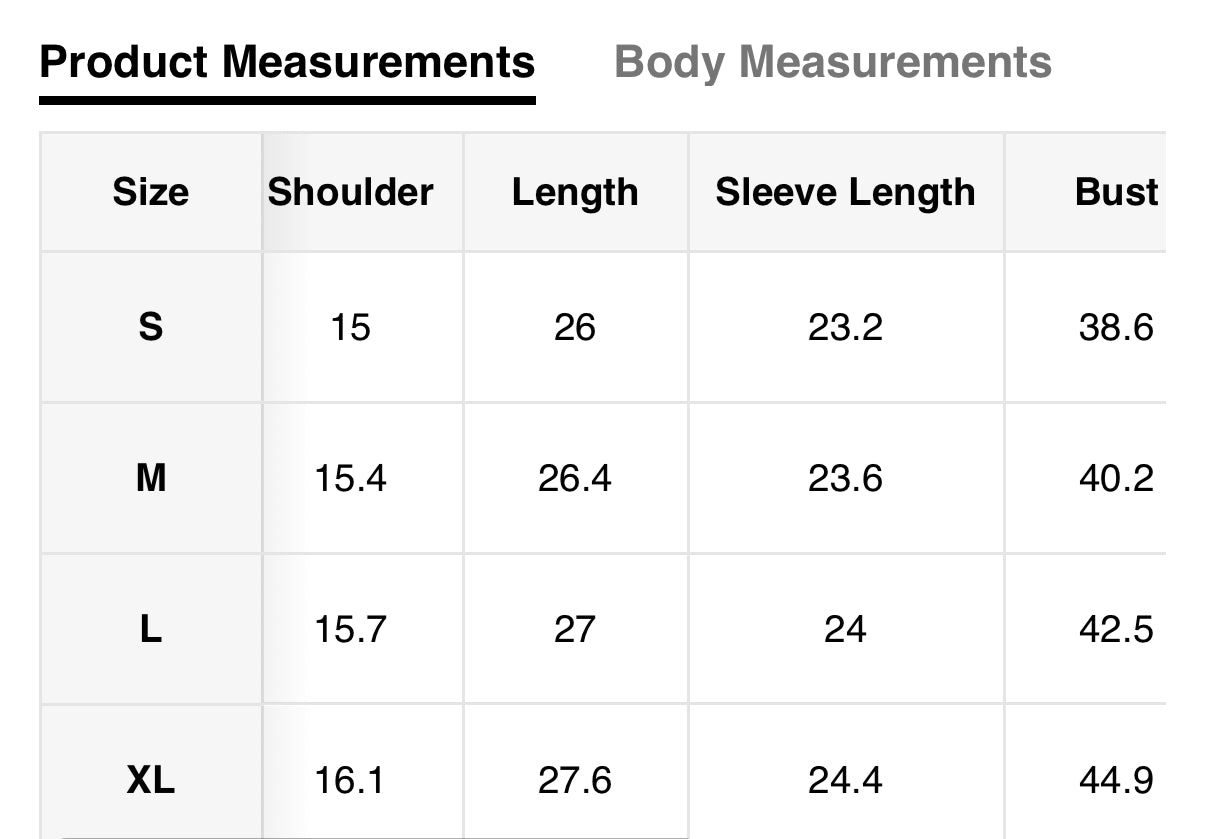Viewport: 1206px width, 839px height.
Task: Click the 38.6 bust cell
Action: click(x=1116, y=327)
